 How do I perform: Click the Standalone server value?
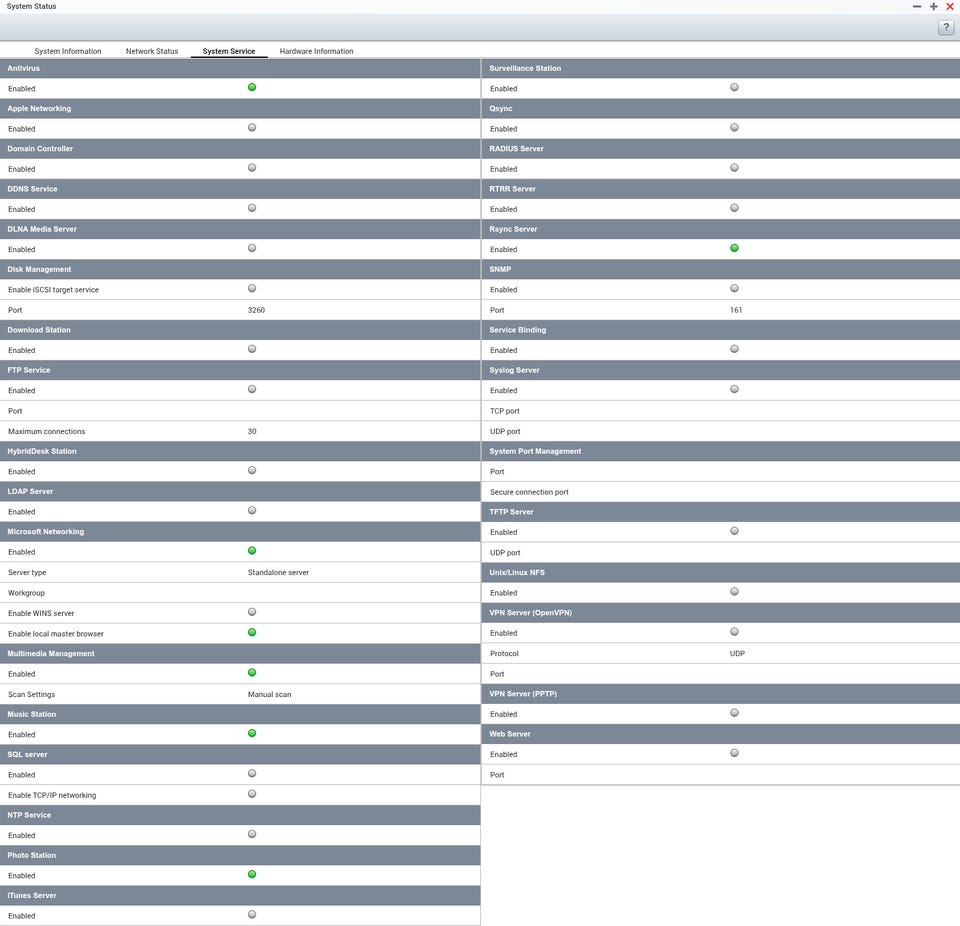tap(279, 573)
